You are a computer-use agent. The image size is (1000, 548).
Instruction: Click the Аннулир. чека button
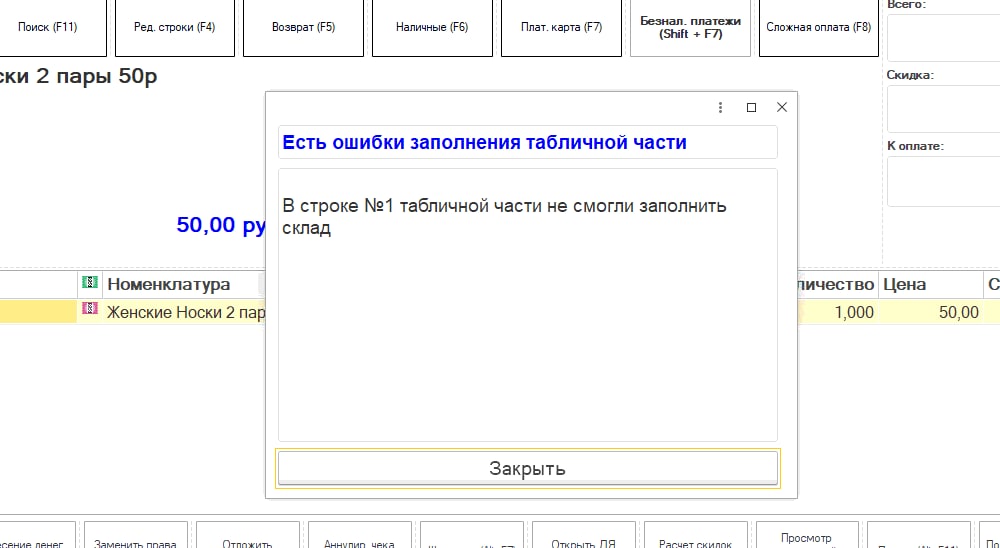point(360,535)
